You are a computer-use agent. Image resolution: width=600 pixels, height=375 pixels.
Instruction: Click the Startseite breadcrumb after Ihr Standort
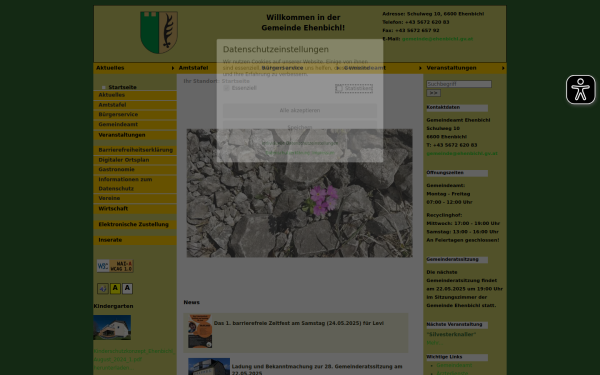(x=235, y=81)
